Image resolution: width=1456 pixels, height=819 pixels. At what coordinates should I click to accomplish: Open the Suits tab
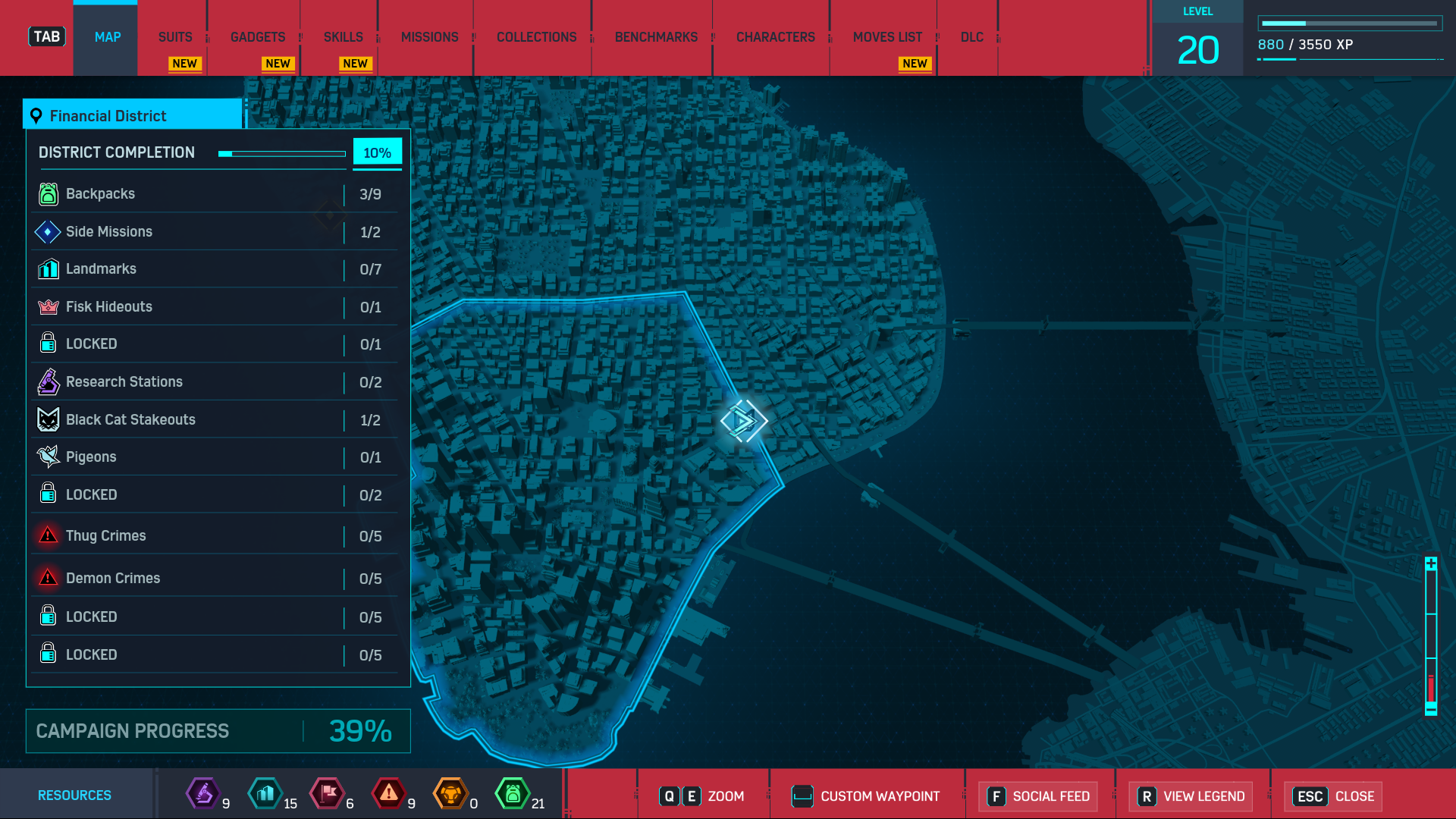(174, 37)
